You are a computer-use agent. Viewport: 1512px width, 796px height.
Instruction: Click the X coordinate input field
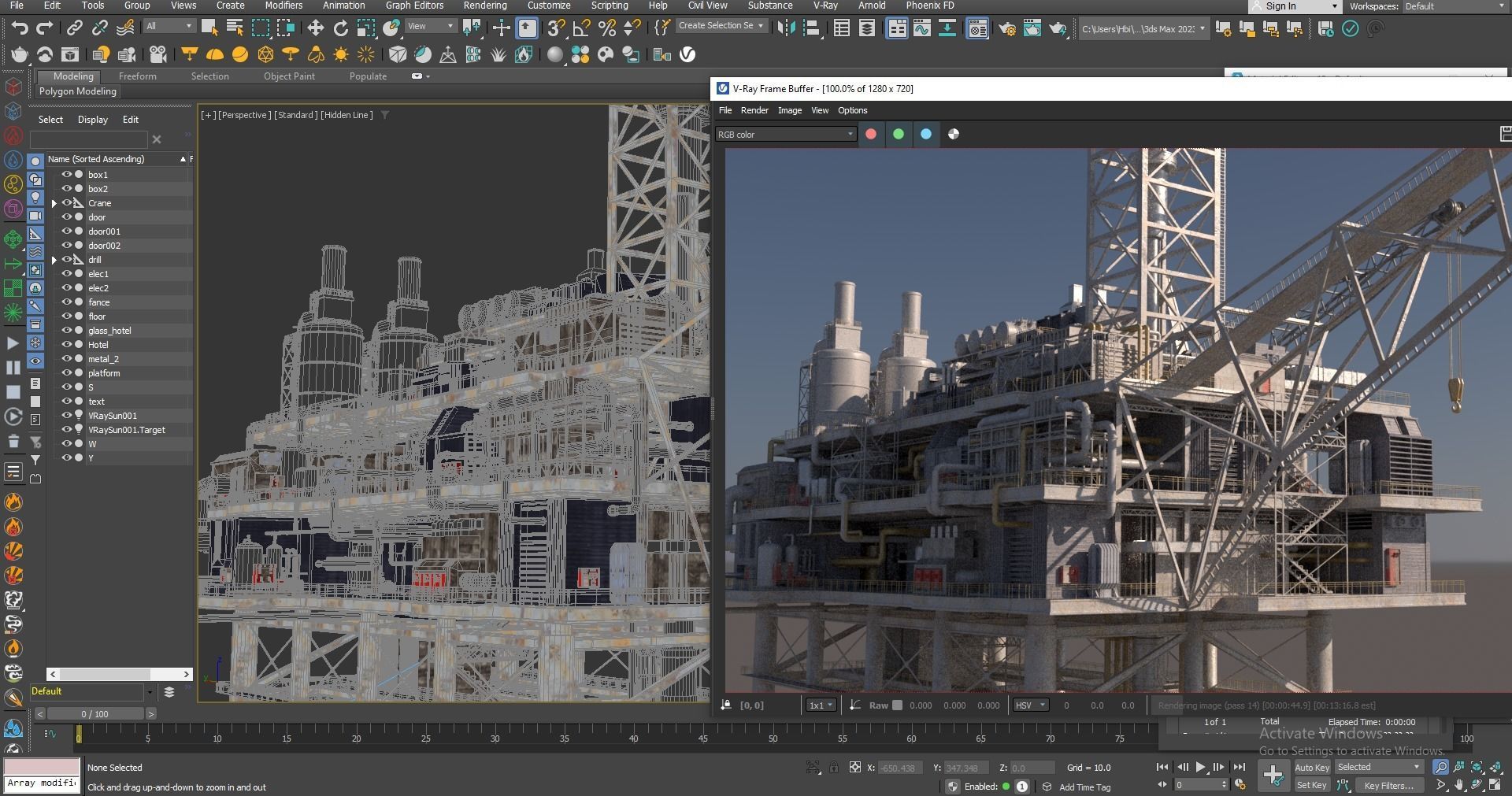point(902,768)
